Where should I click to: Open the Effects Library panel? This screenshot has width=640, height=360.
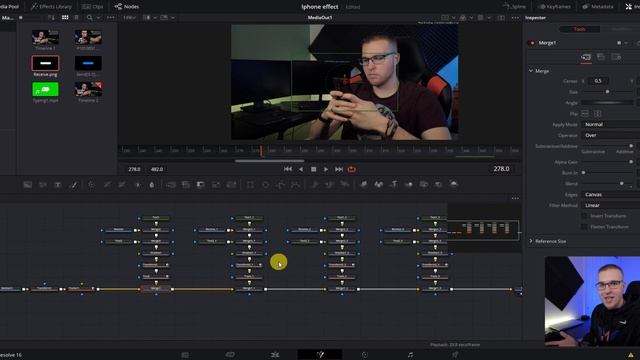click(x=51, y=7)
